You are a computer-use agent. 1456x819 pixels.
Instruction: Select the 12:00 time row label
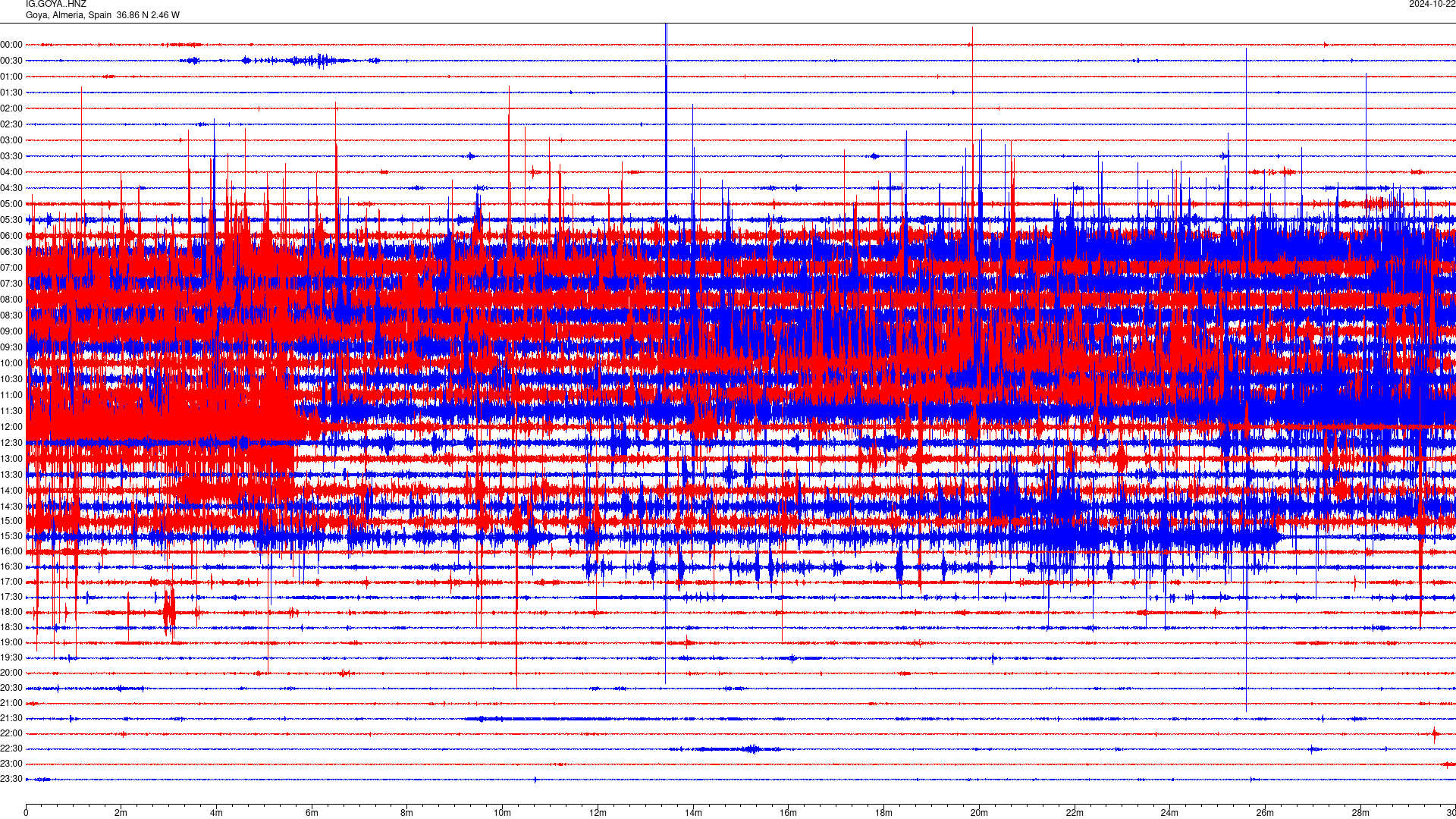11,427
